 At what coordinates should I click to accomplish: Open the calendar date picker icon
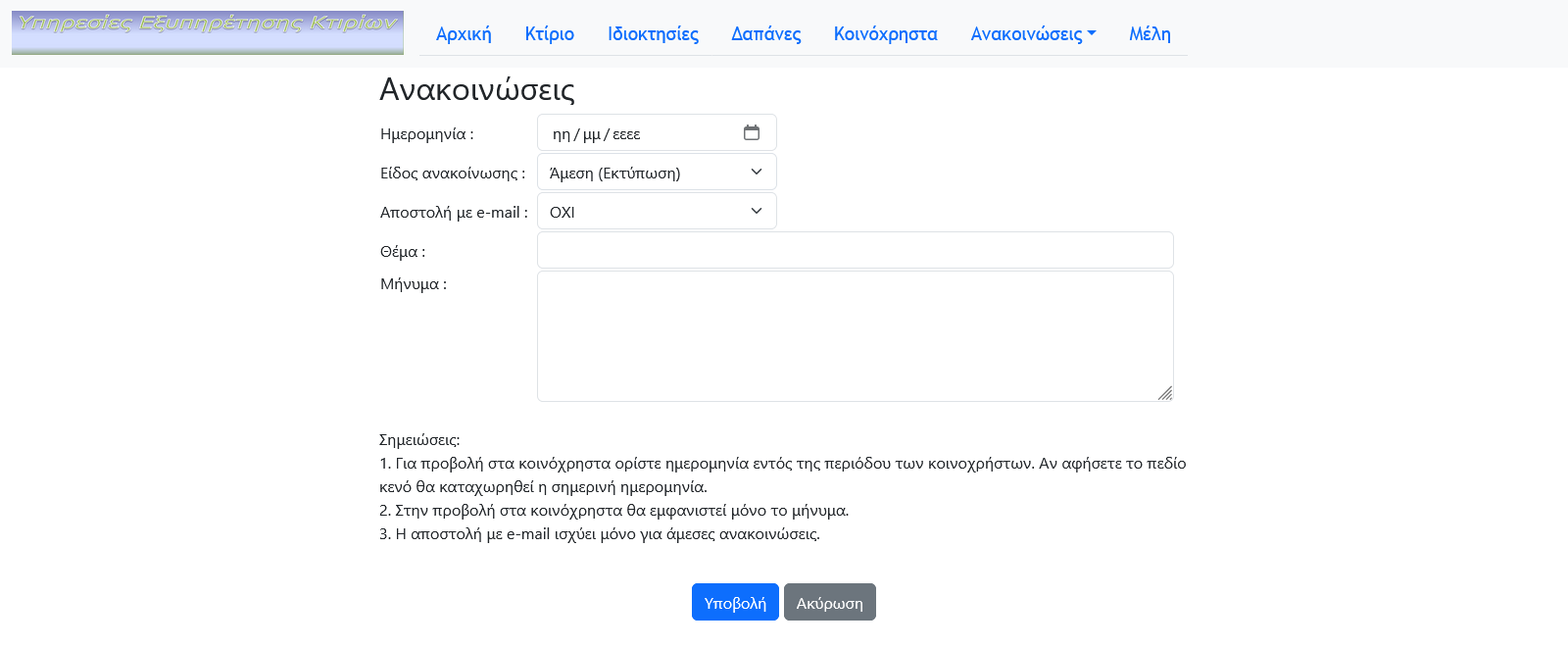coord(752,132)
